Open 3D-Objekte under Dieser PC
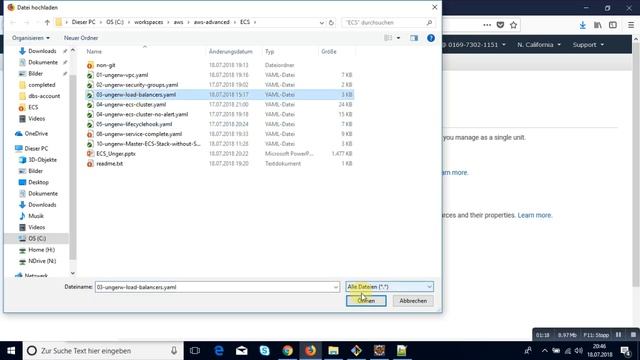The height and width of the screenshot is (360, 640). pyautogui.click(x=42, y=160)
